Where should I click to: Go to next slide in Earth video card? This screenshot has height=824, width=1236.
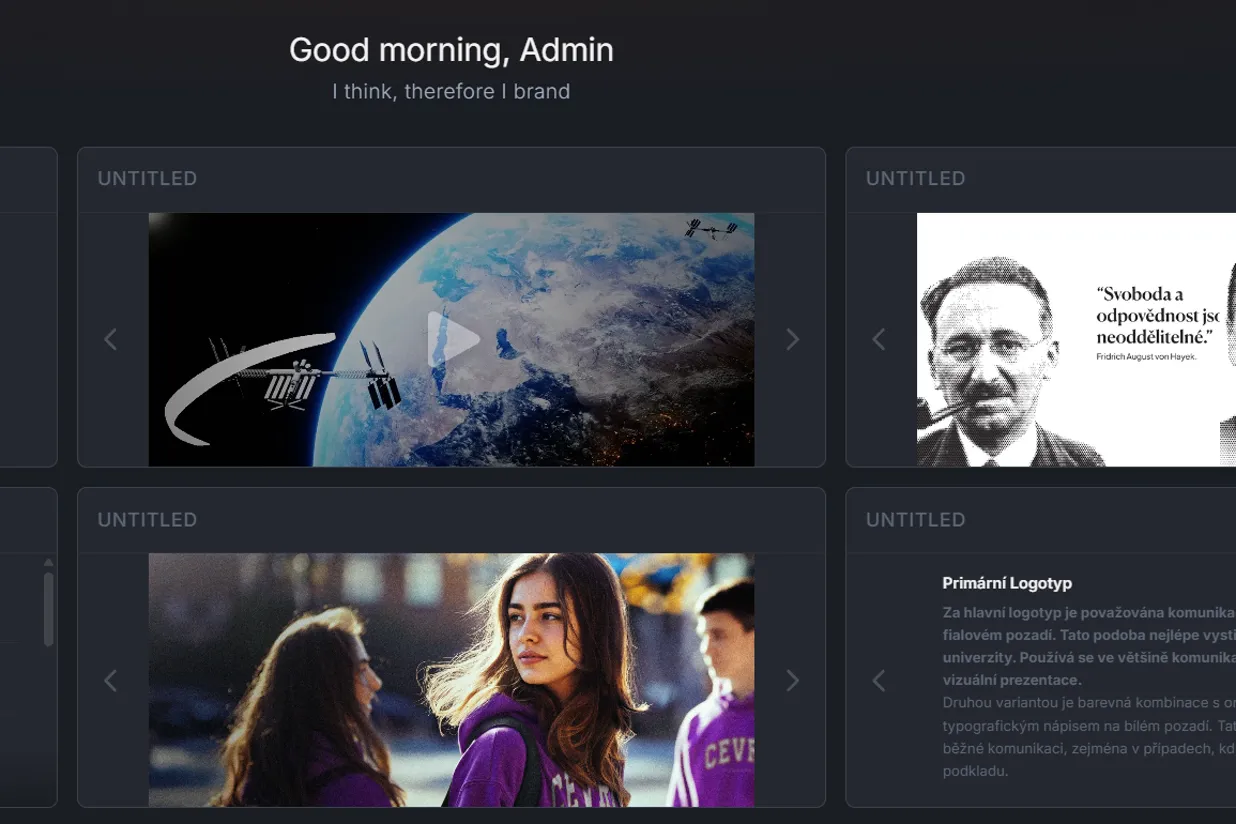click(792, 340)
